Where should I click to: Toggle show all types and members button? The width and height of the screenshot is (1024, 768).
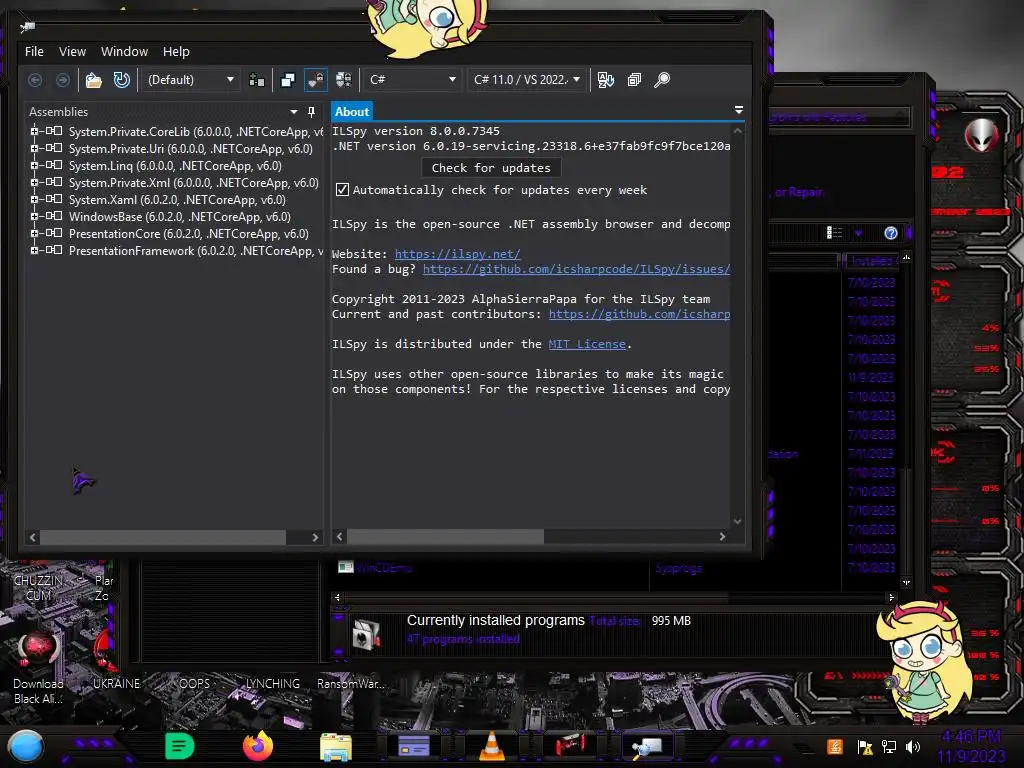click(344, 80)
